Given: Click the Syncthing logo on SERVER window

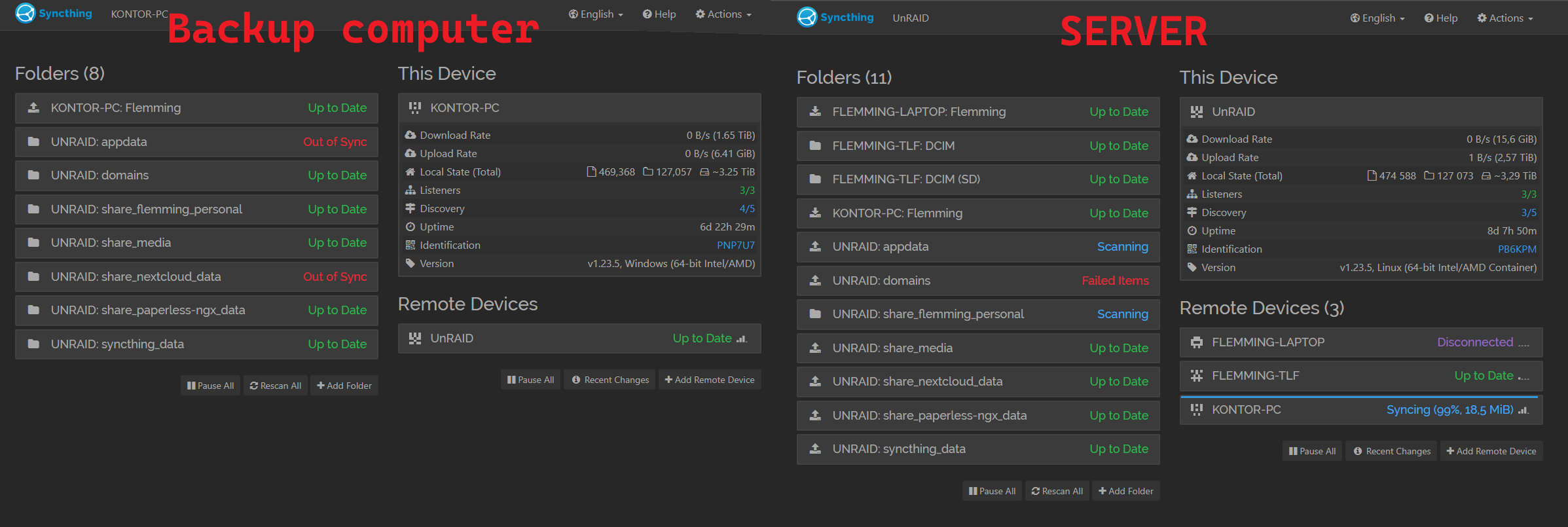Looking at the screenshot, I should coord(835,18).
